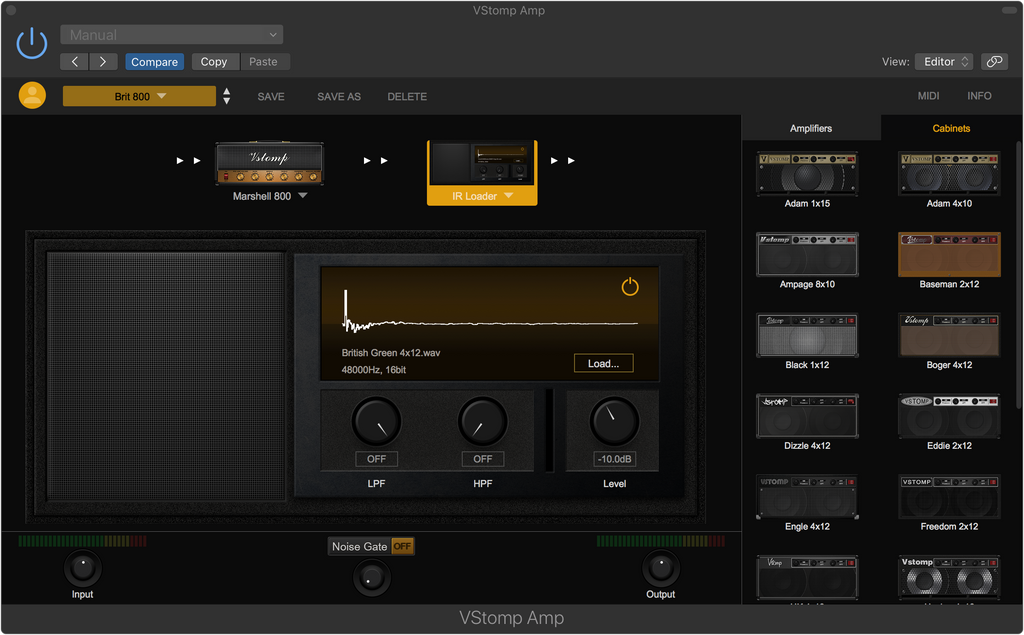Expand the View Editor dropdown
This screenshot has height=635, width=1024.
coord(943,62)
